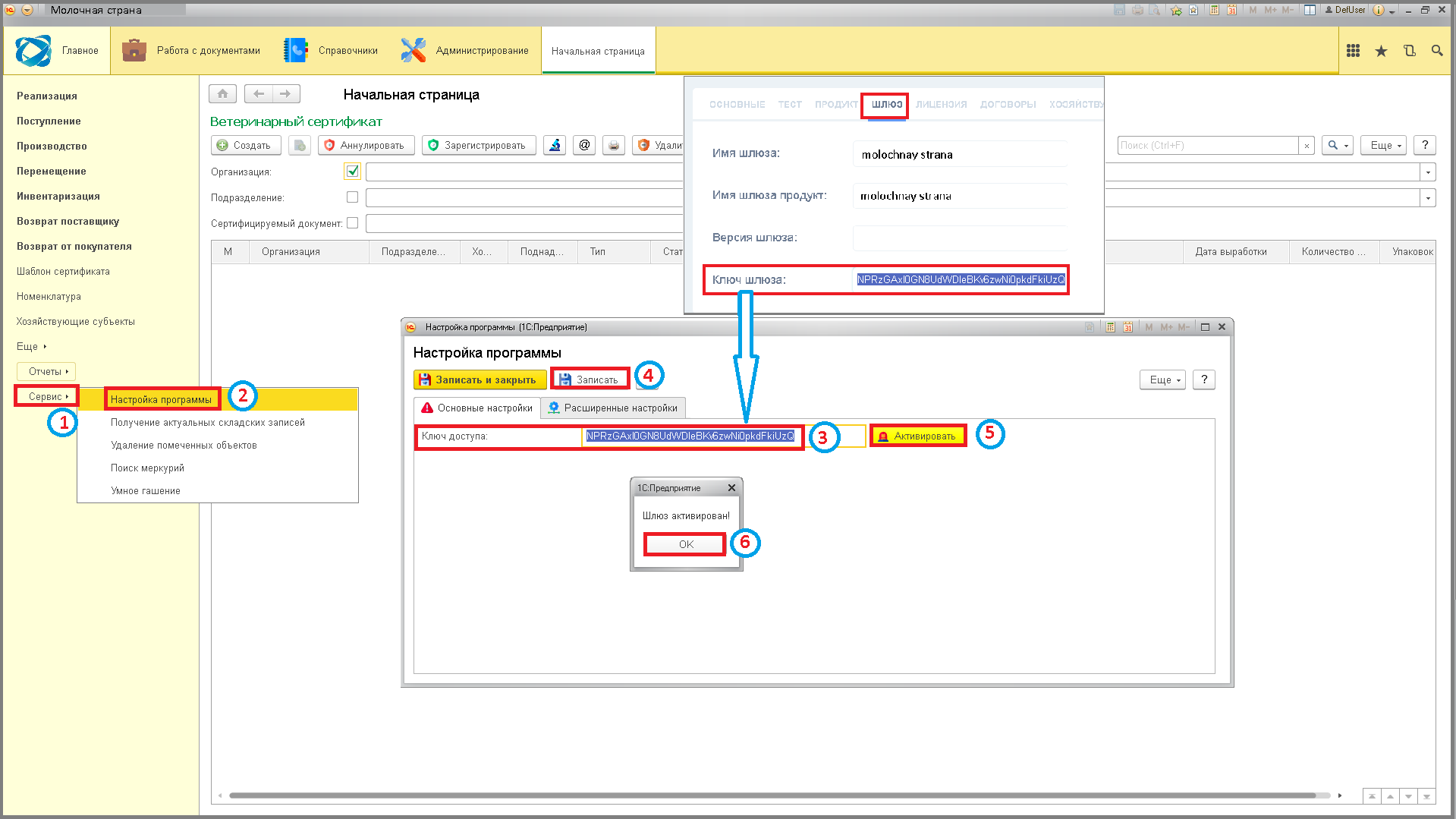Click the microscope laboratory icon button

555,145
